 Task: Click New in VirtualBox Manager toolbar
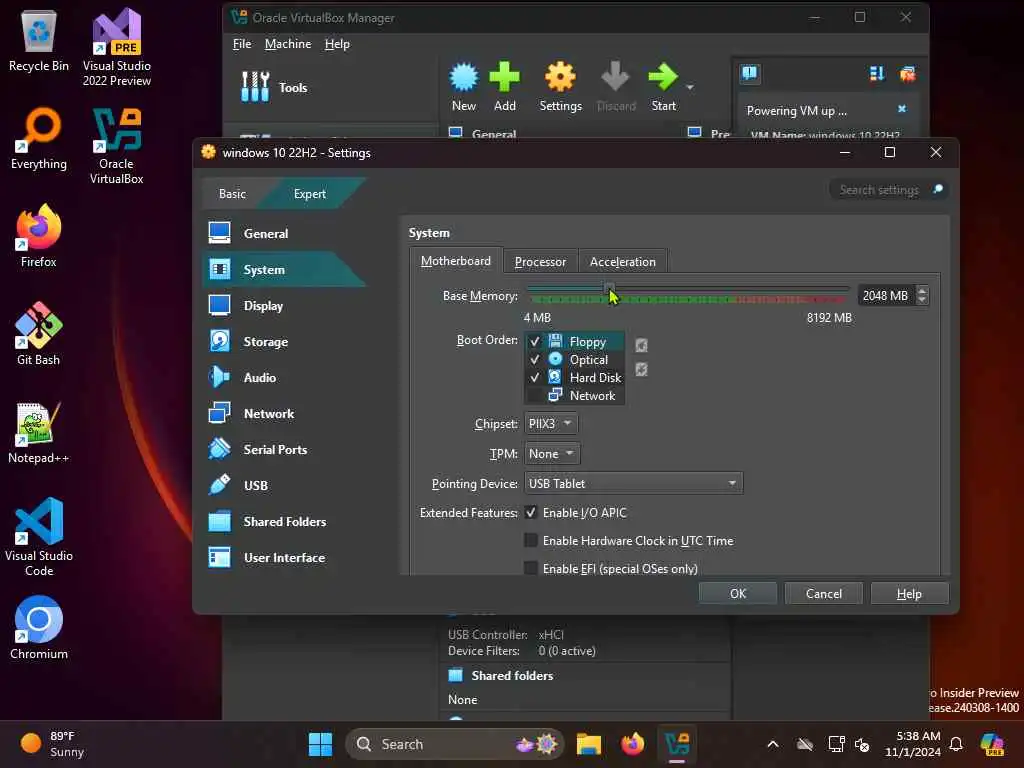pyautogui.click(x=464, y=87)
